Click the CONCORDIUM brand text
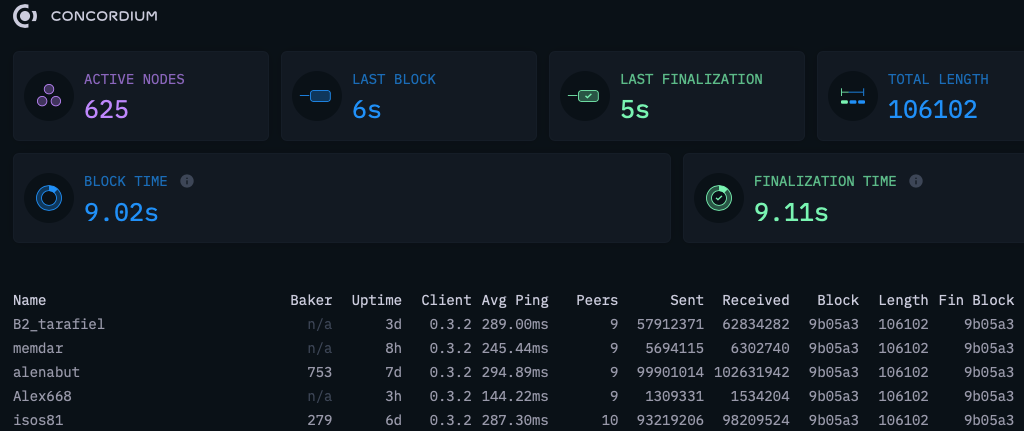This screenshot has width=1024, height=431. 104,16
